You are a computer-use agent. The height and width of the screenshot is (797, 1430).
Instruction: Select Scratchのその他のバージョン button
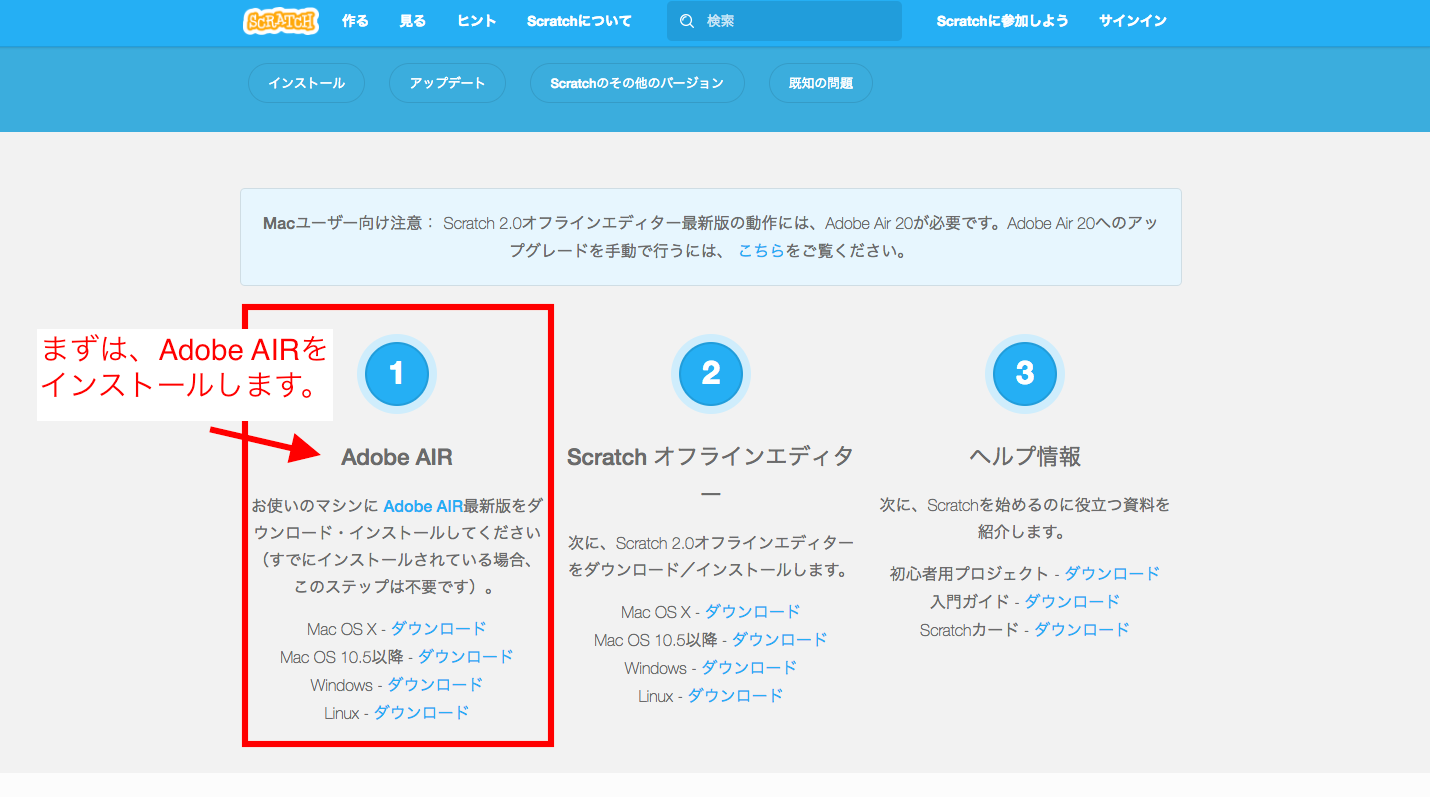coord(637,83)
